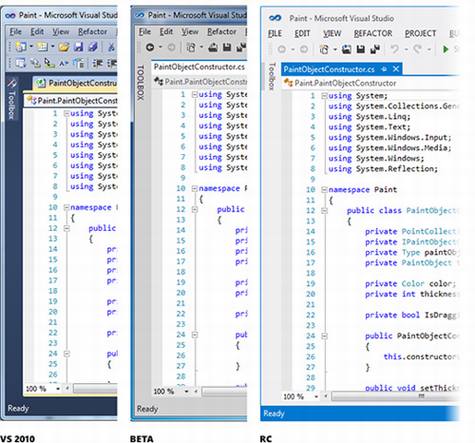
Task: Collapse the namespace Paint region in RC editor
Action: [324, 190]
